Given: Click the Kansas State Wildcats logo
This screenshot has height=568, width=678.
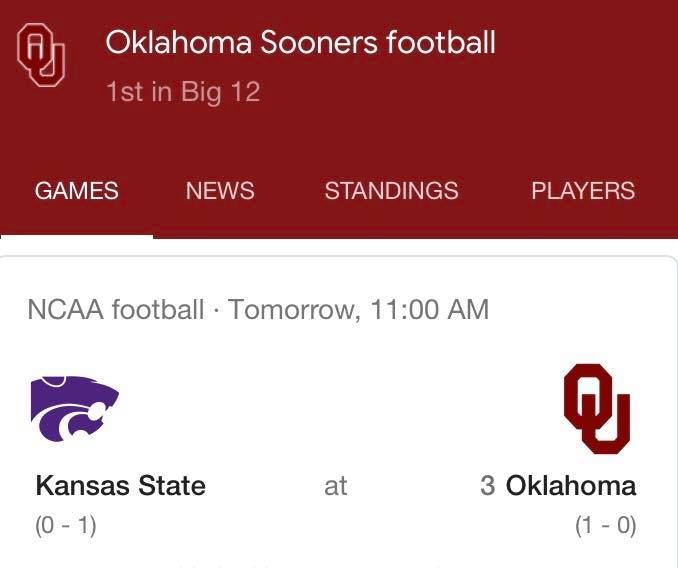Looking at the screenshot, I should [x=75, y=408].
